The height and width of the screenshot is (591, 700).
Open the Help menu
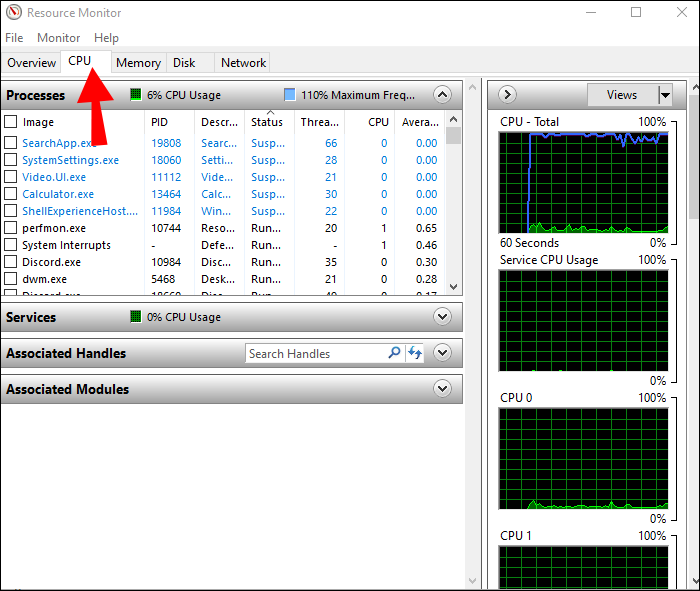(106, 37)
